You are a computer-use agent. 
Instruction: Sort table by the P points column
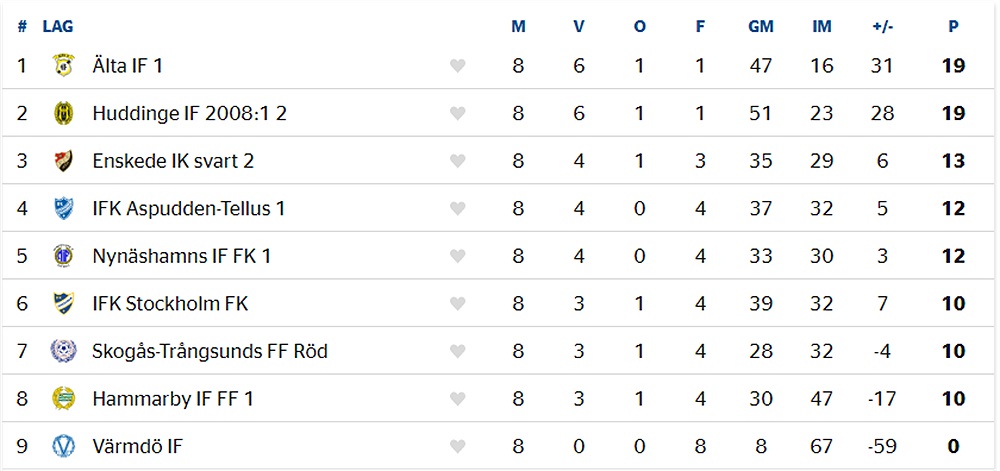tap(953, 26)
